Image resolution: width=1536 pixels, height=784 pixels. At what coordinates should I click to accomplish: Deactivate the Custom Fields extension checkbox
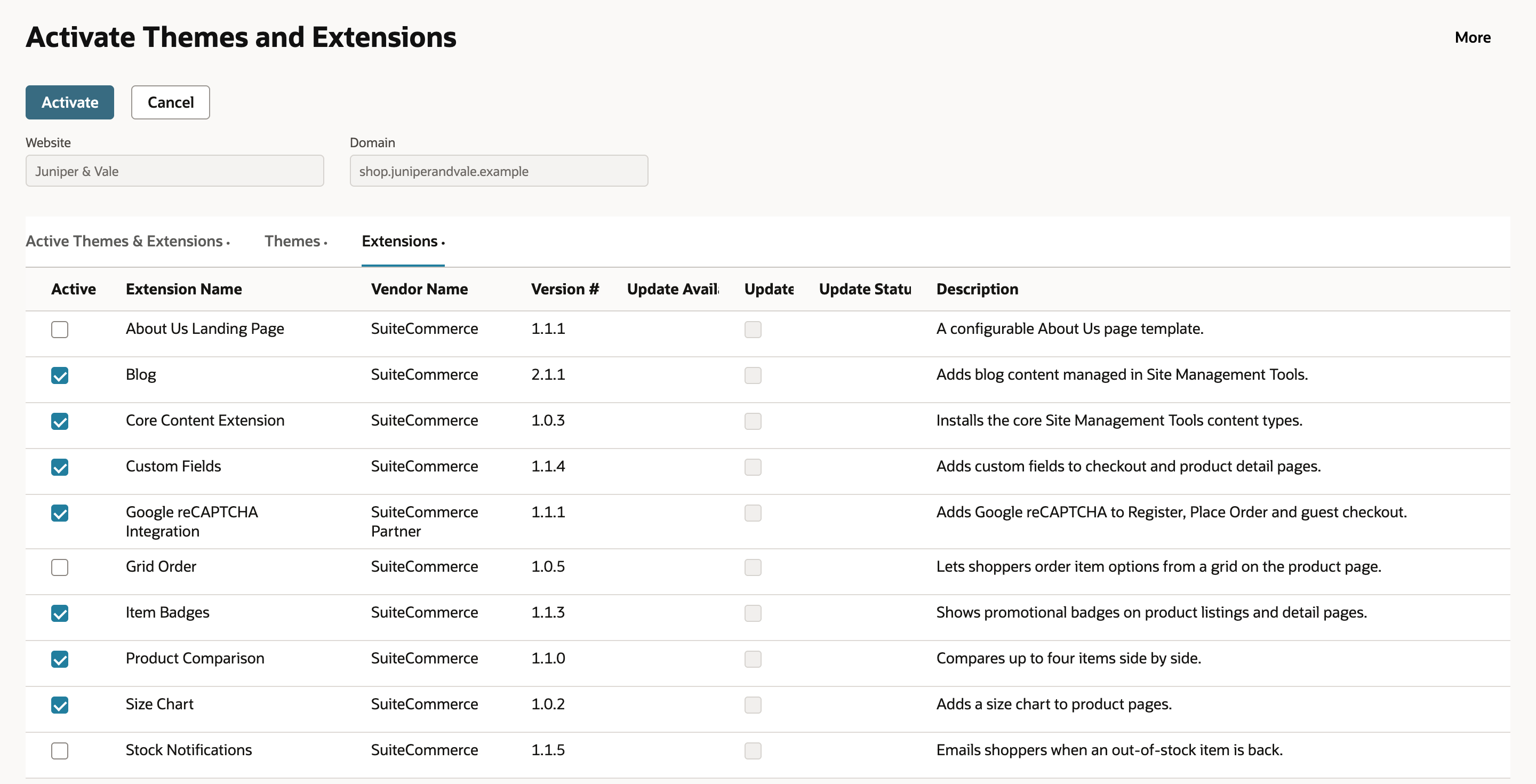click(x=60, y=467)
